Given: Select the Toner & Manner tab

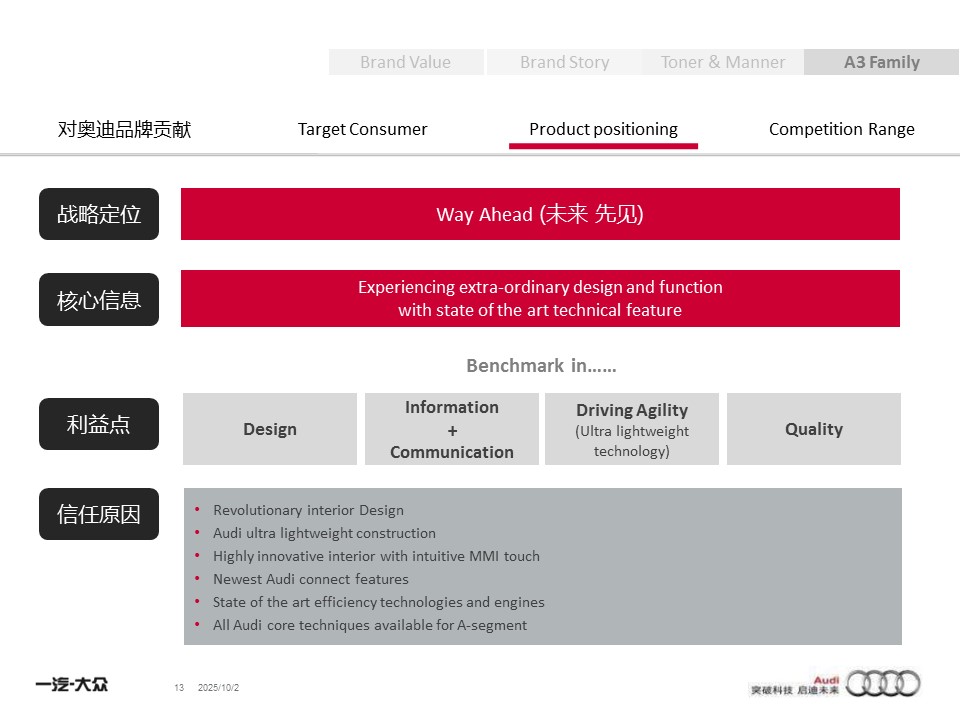Looking at the screenshot, I should (x=723, y=62).
